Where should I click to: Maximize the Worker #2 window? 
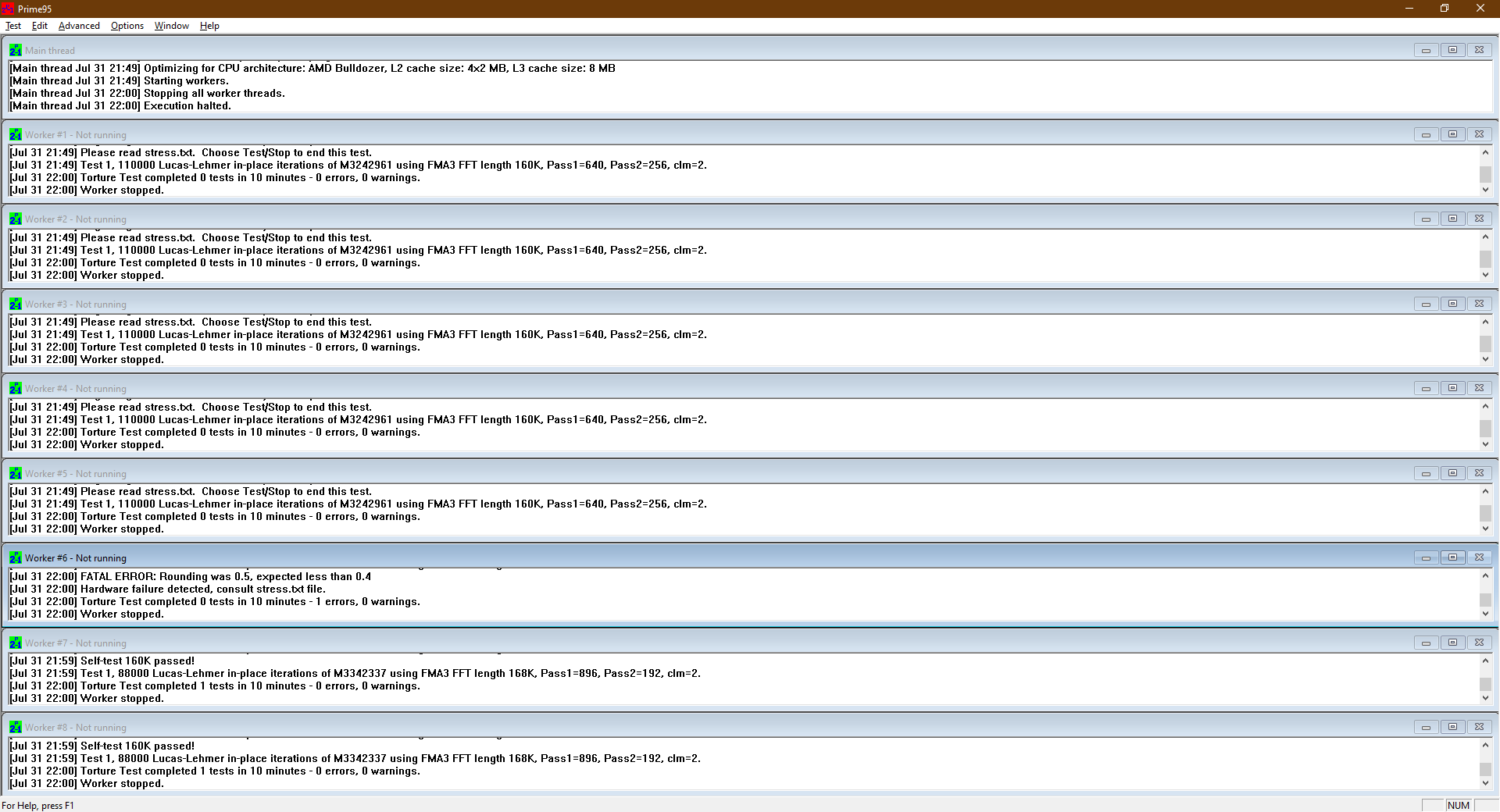coord(1452,219)
